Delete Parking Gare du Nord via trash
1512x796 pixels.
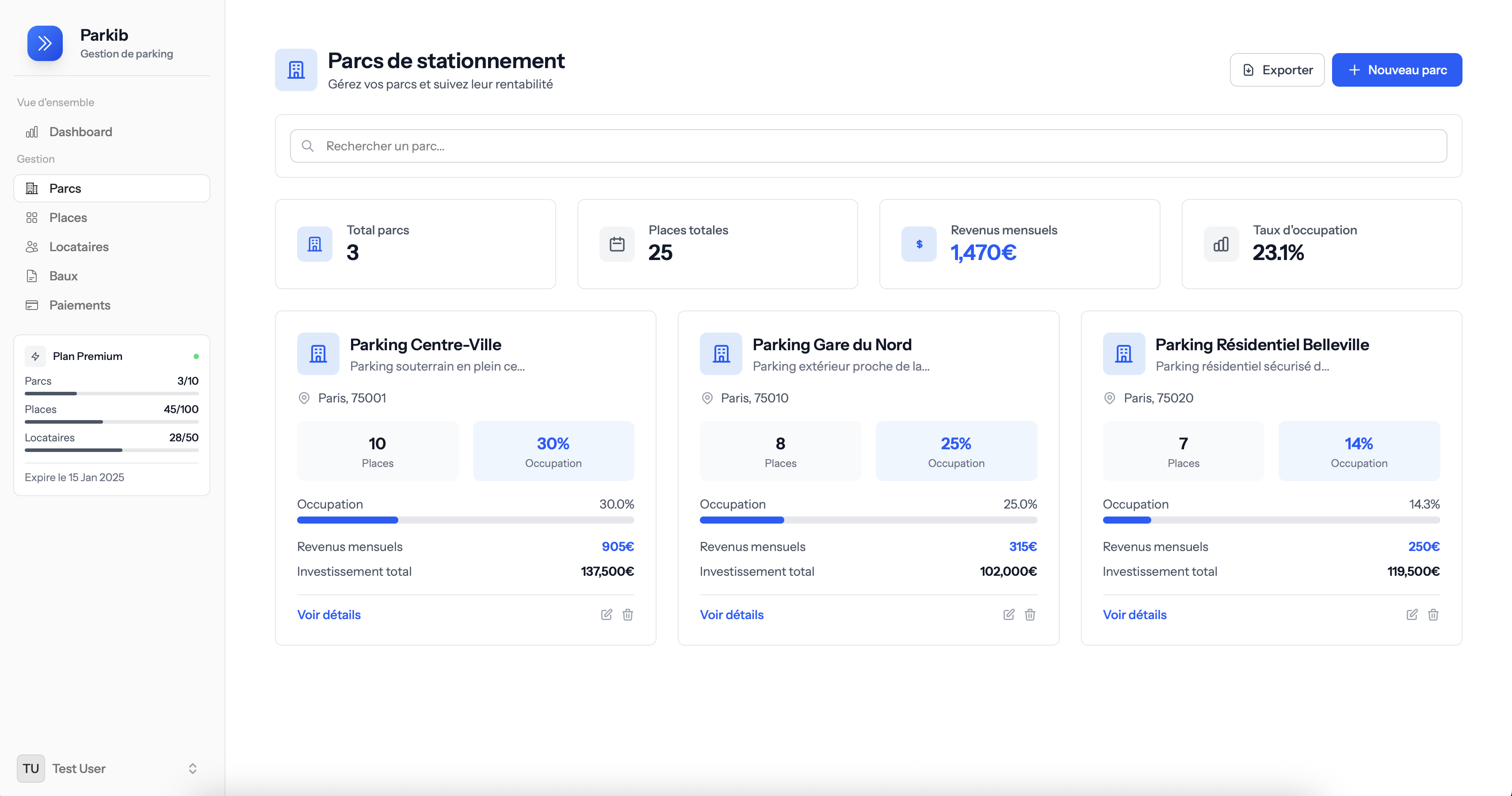point(1030,615)
